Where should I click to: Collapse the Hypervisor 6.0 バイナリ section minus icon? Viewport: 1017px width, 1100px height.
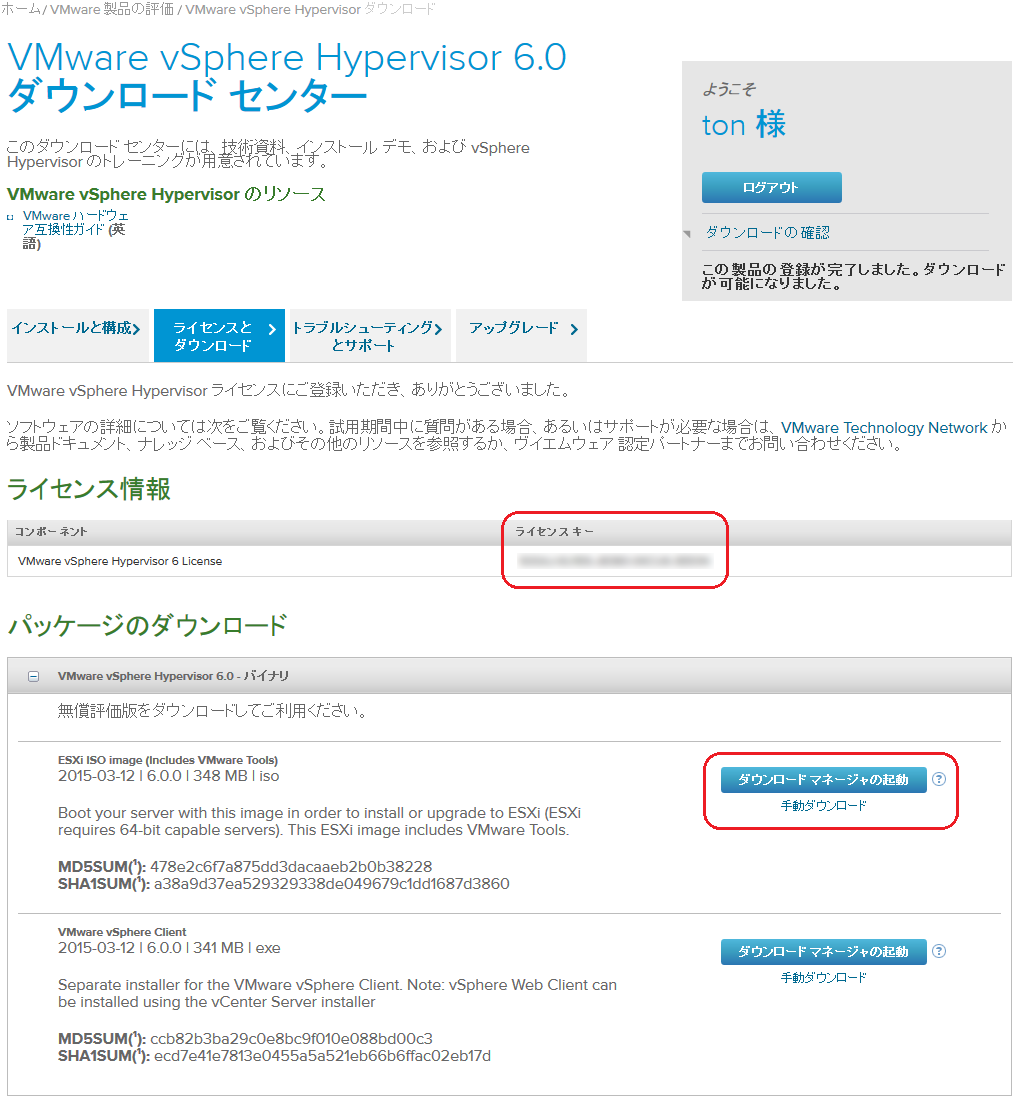click(33, 677)
